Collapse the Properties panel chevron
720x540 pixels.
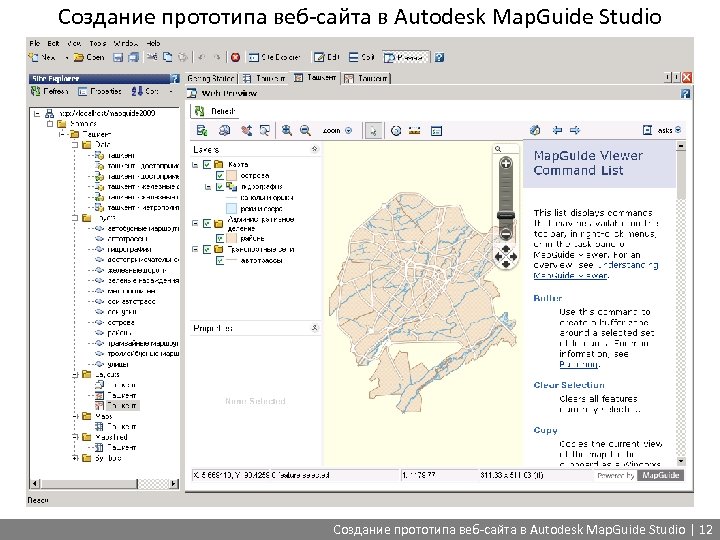click(x=315, y=328)
